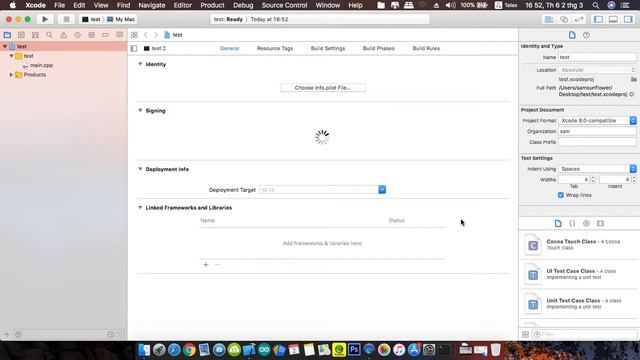Add a linked framework with plus
Viewport: 640px width, 360px height.
point(206,264)
